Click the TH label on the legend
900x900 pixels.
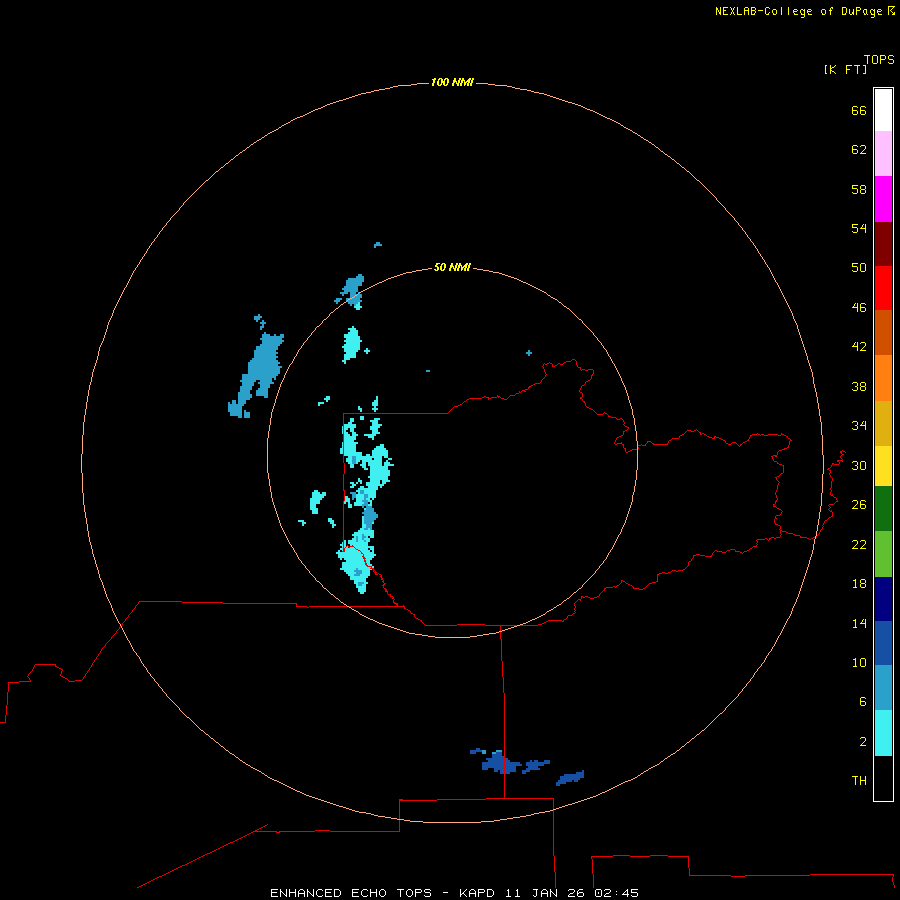(x=859, y=780)
